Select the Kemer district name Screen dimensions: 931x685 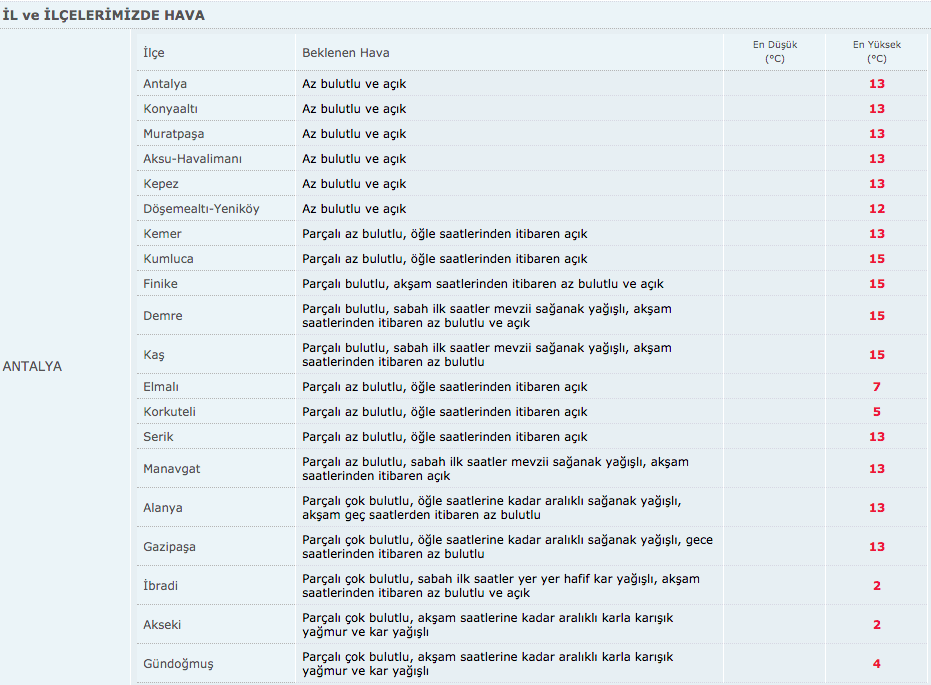tap(162, 233)
